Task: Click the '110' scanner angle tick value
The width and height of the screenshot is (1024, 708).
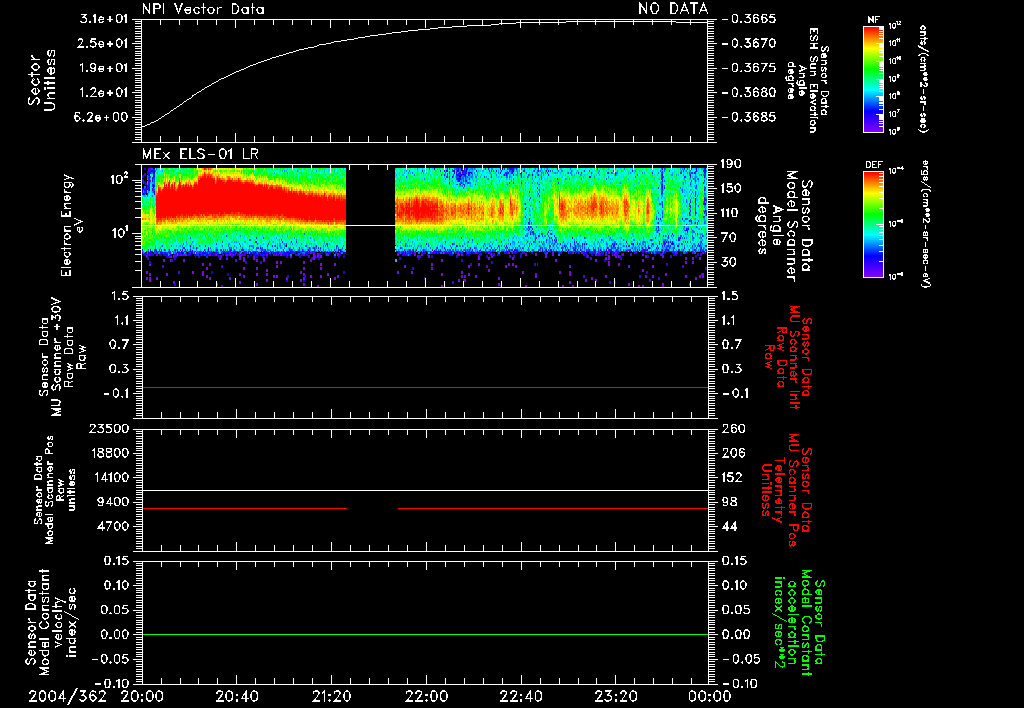Action: 731,213
